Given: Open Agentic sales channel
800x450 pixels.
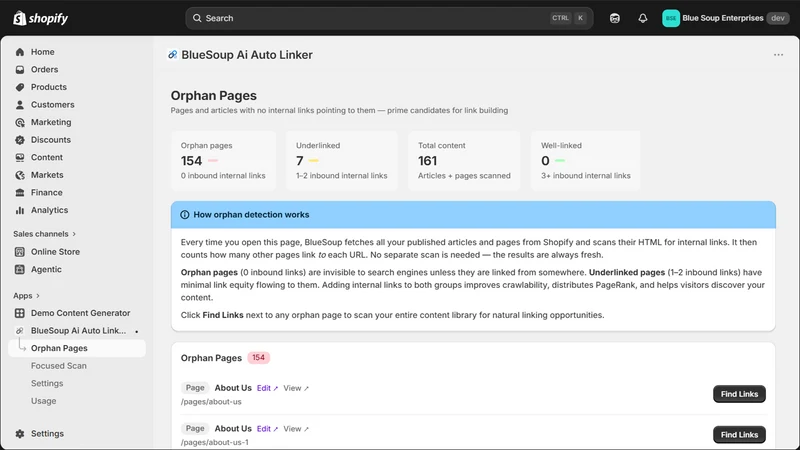Looking at the screenshot, I should 46,269.
